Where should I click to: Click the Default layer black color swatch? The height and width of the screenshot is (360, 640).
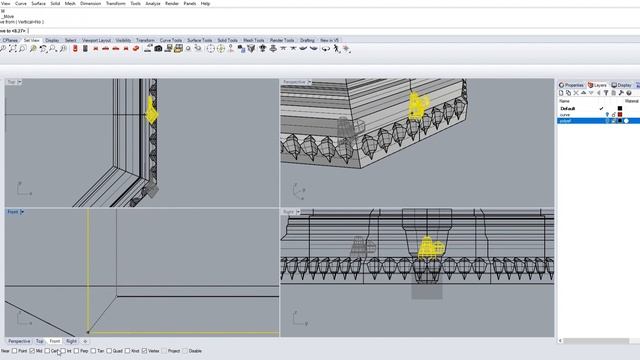click(x=620, y=109)
